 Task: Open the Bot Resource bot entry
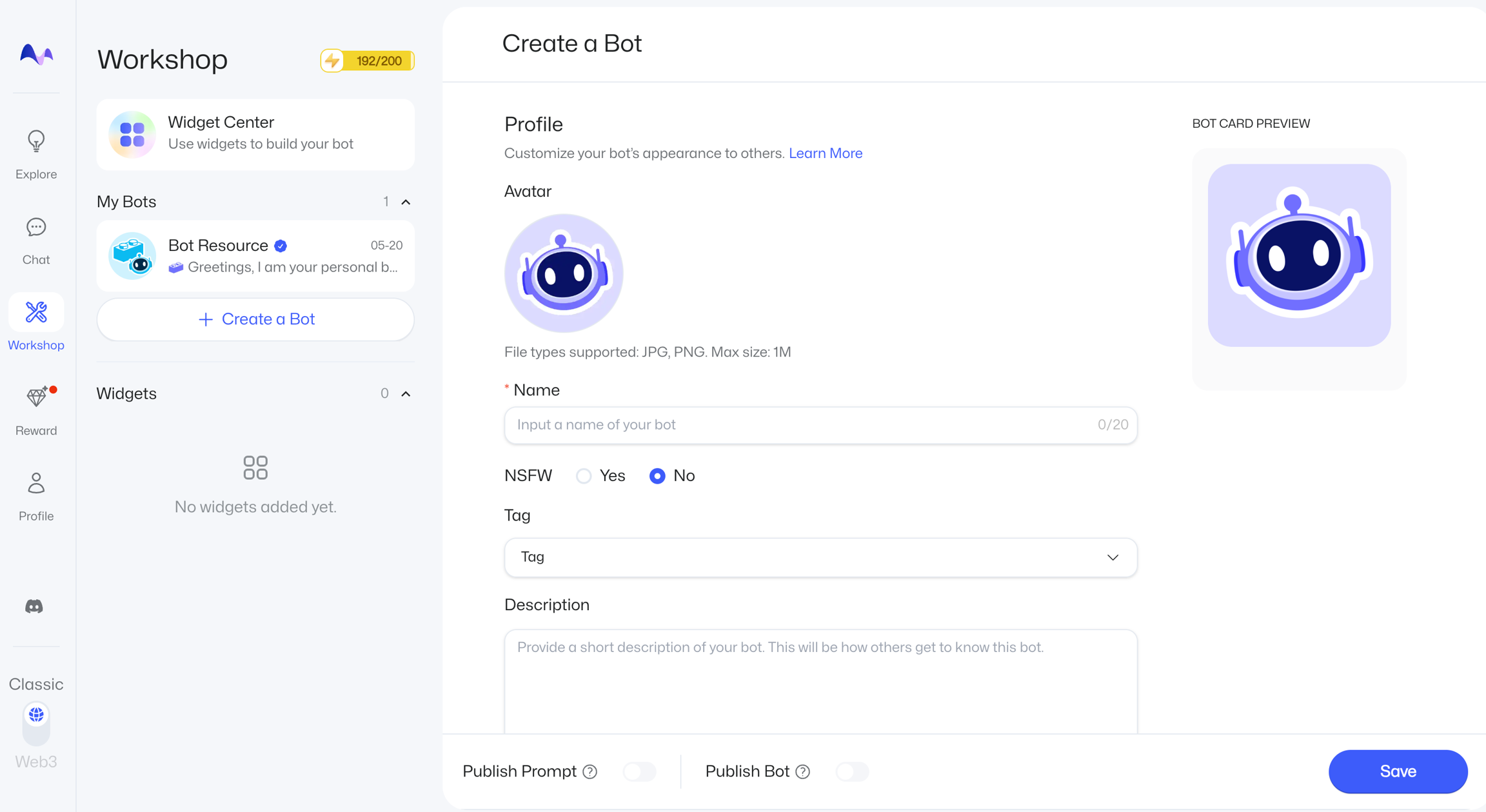coord(255,256)
